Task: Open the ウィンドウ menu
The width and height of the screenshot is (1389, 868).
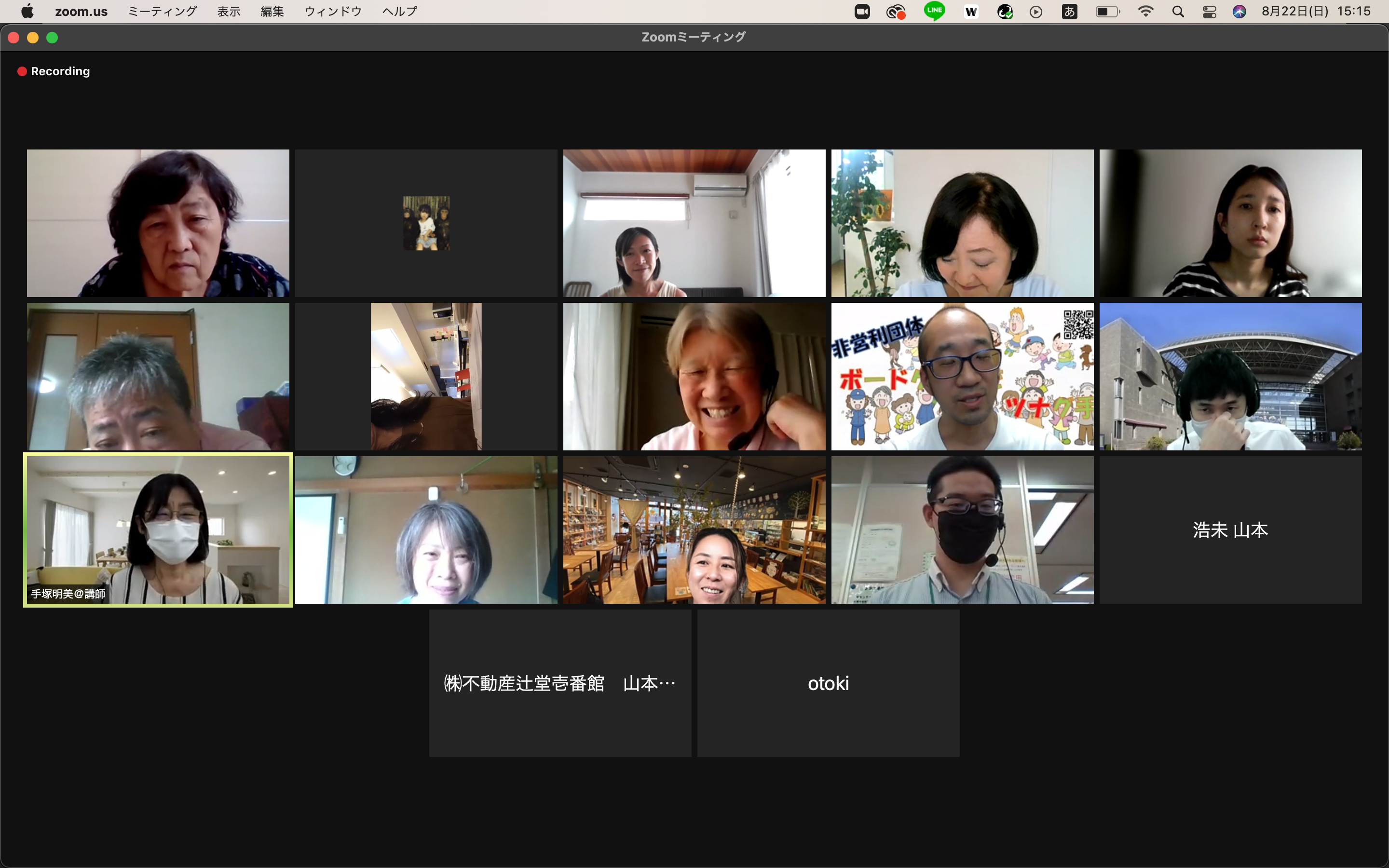Action: (x=333, y=12)
